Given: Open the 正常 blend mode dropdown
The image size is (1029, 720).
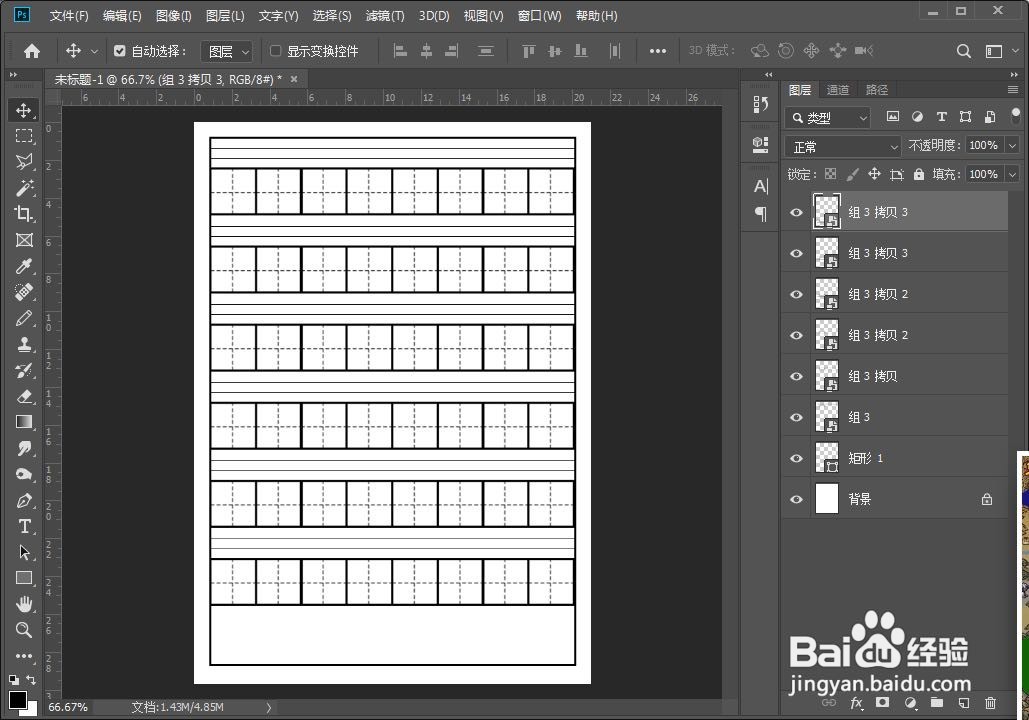Looking at the screenshot, I should [843, 146].
